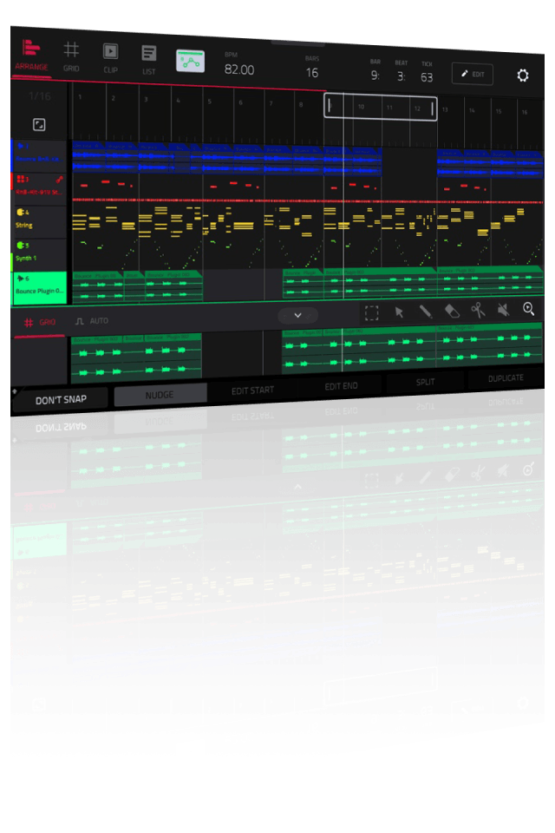Select the arrow pointer tool

click(x=399, y=312)
